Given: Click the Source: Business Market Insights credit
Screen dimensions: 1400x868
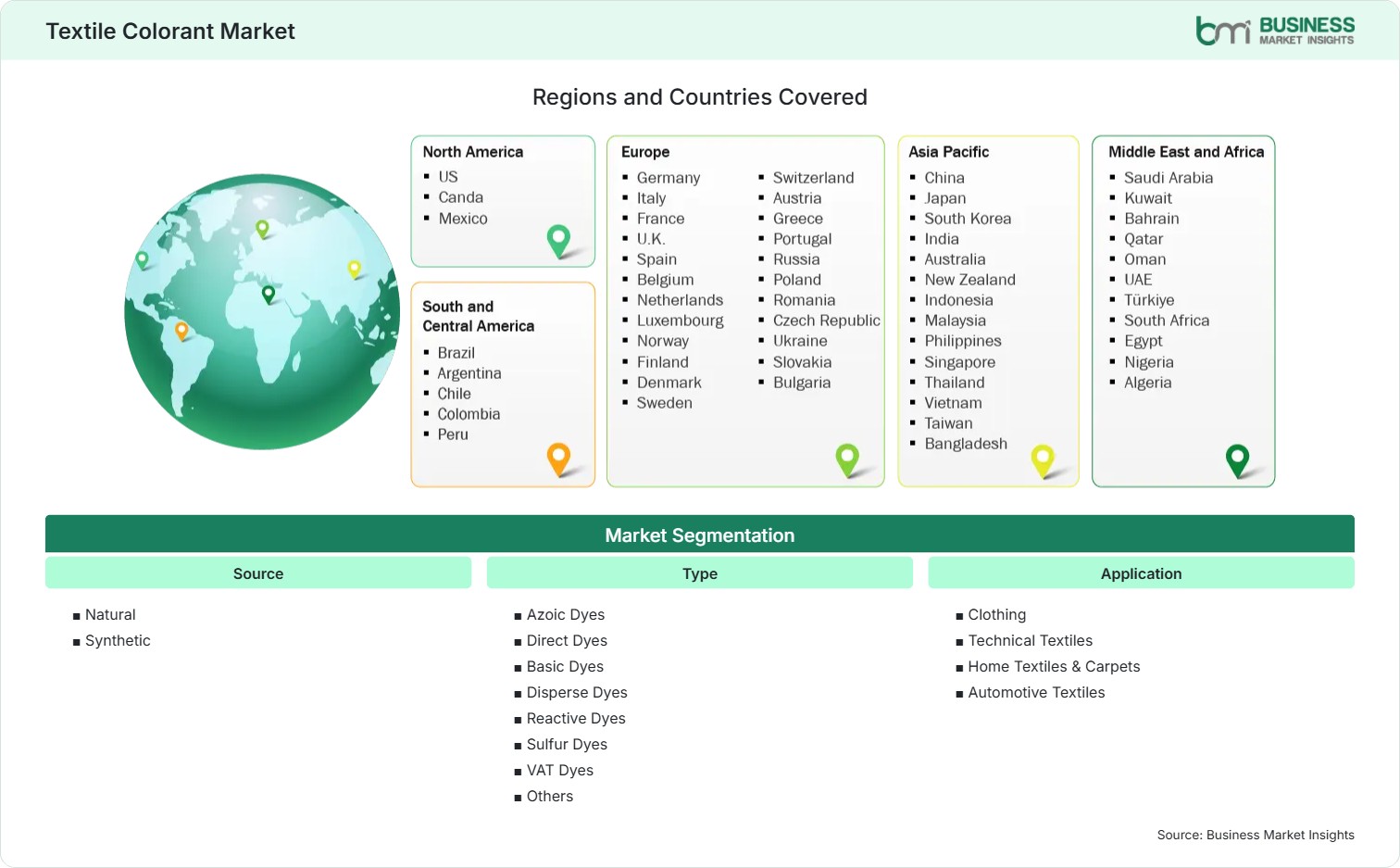Looking at the screenshot, I should (1256, 835).
